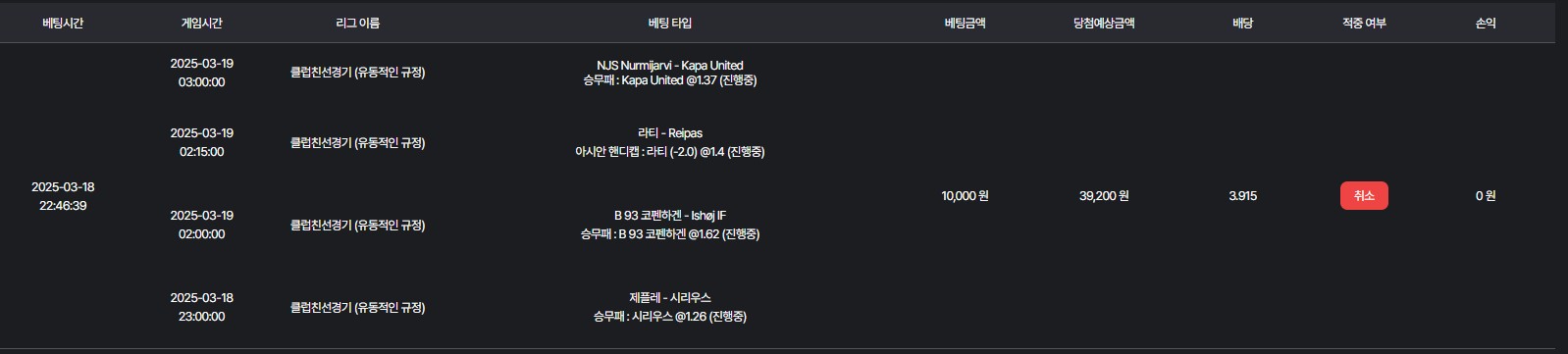
Task: Click the 베팅금액 column header
Action: point(965,23)
